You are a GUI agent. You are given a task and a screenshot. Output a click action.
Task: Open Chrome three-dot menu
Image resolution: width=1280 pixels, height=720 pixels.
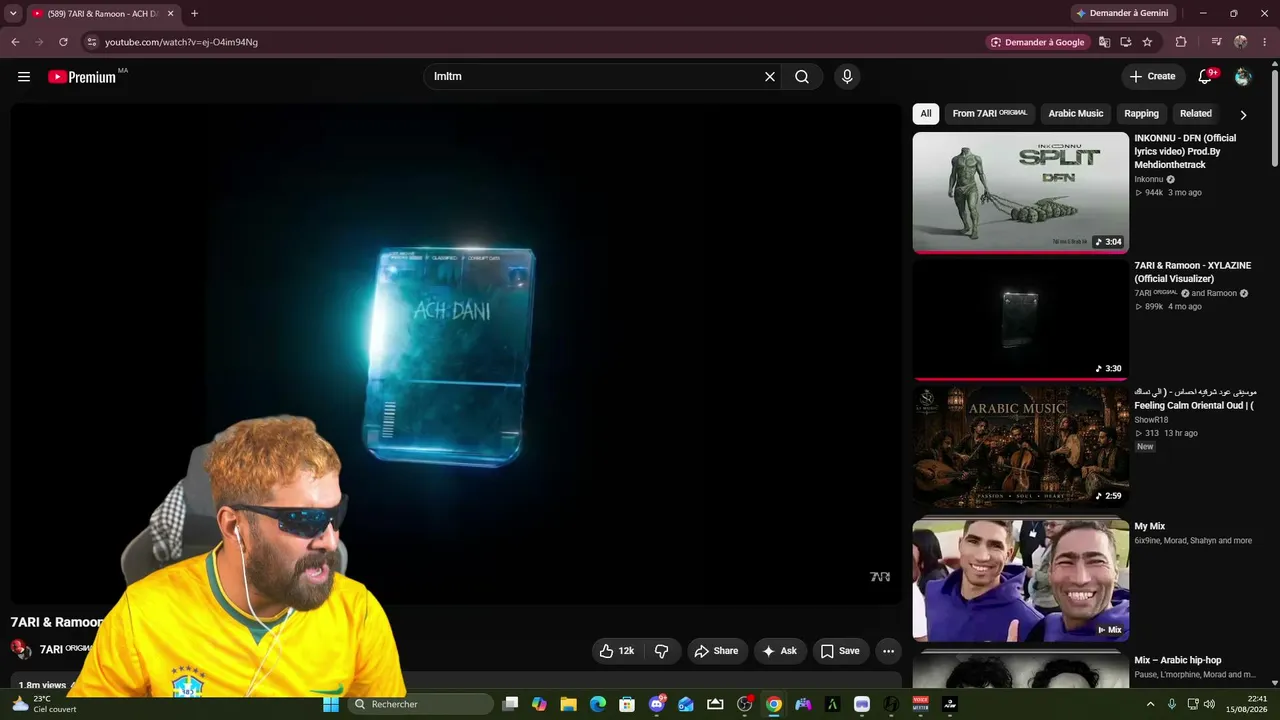coord(1265,42)
